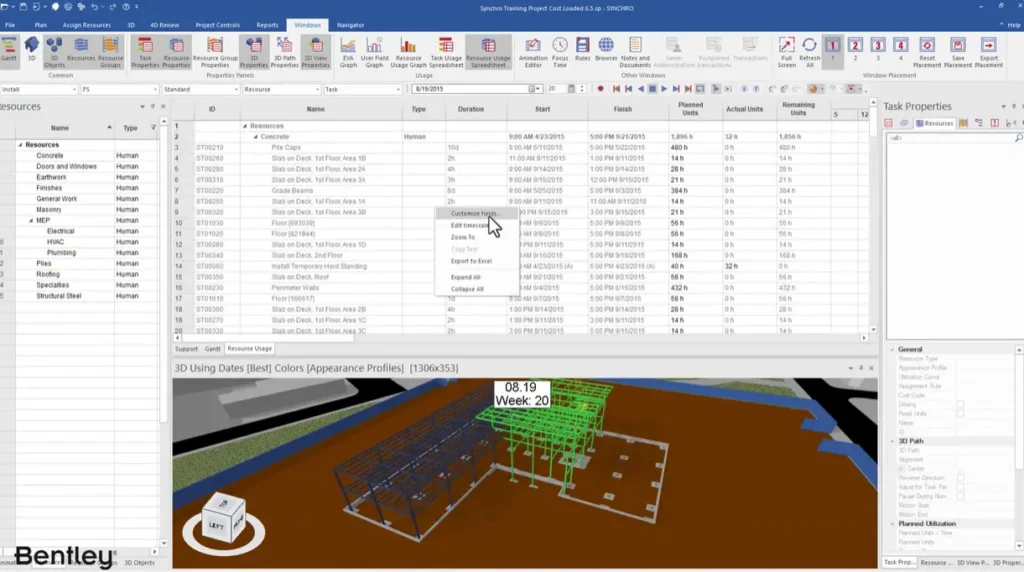This screenshot has width=1024, height=572.
Task: Open the Project Controls ribbon tab
Action: tap(217, 25)
